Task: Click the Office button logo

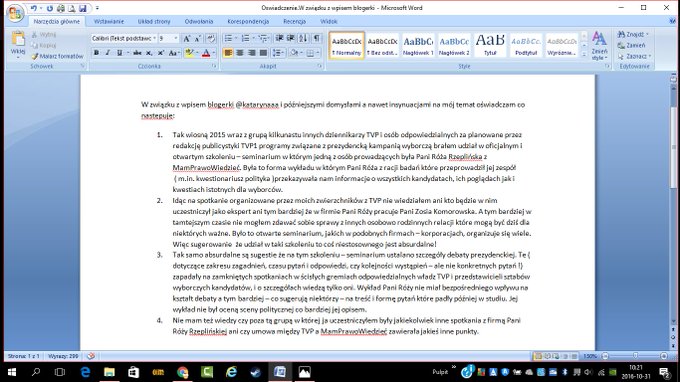Action: [x=15, y=13]
